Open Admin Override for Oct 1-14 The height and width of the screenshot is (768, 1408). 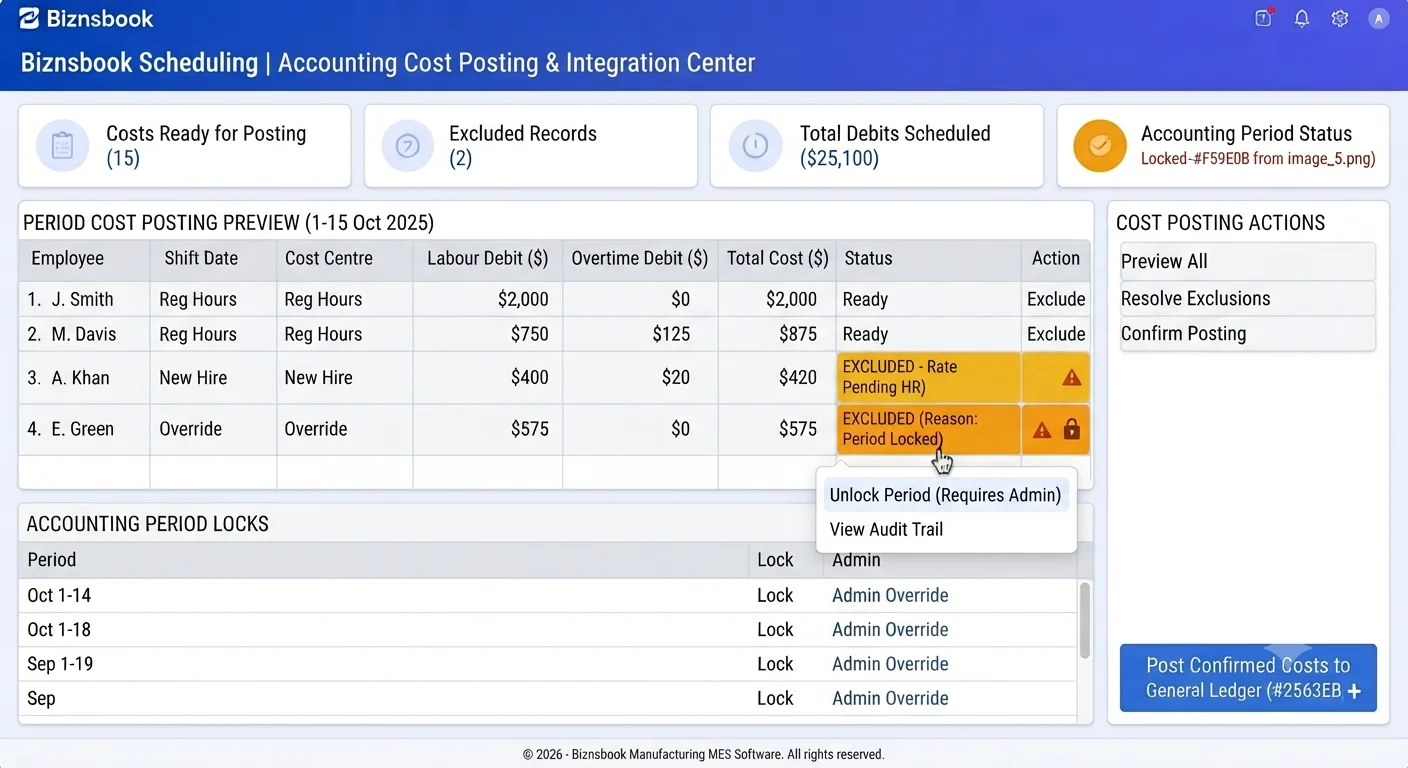890,595
